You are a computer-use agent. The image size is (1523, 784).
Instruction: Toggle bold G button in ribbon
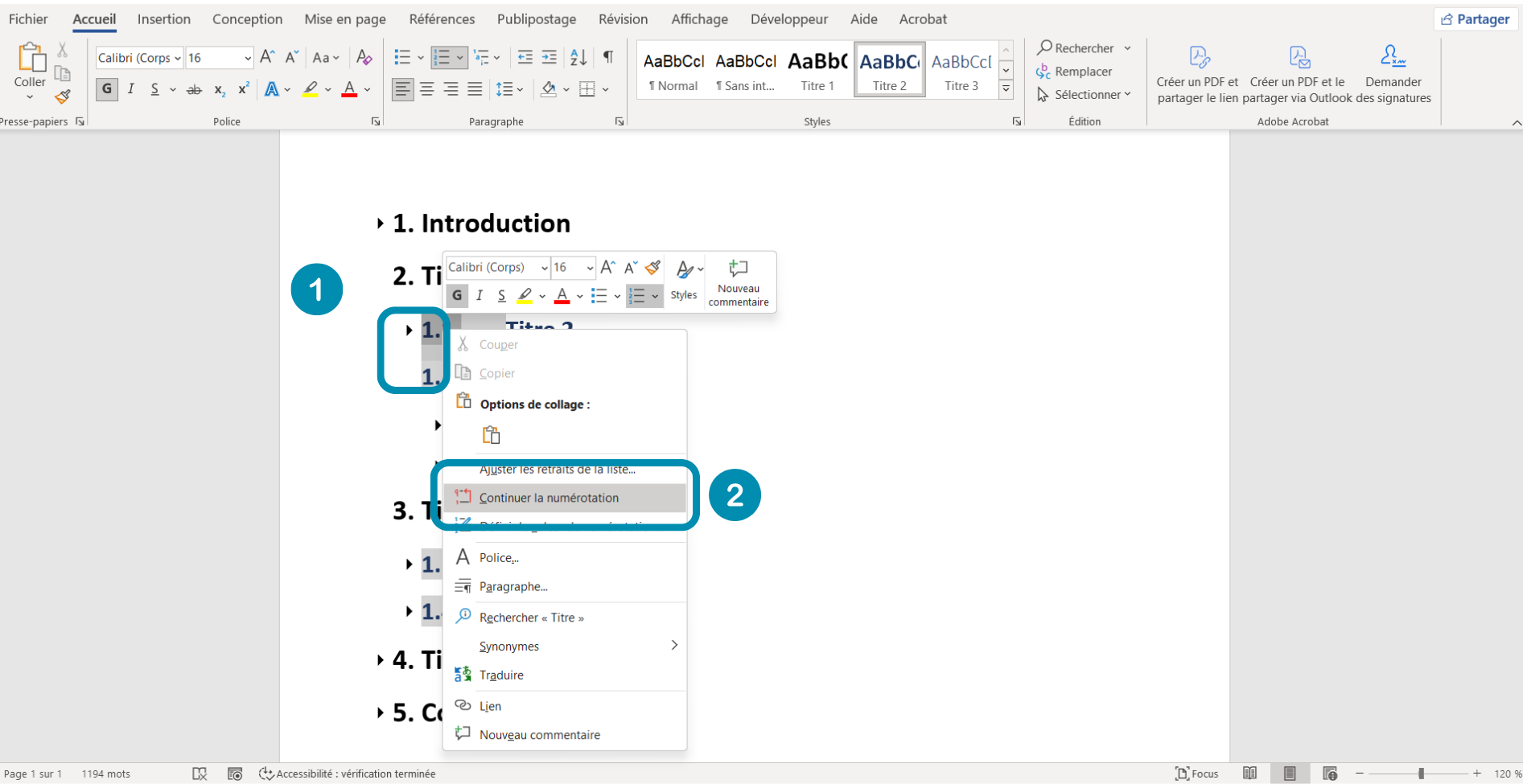click(106, 89)
